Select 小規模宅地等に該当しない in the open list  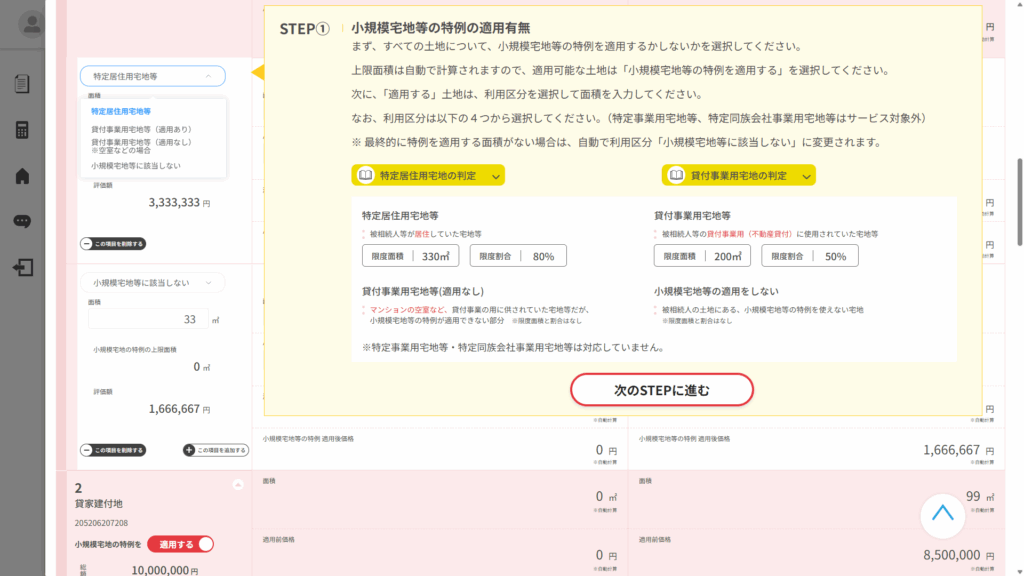click(x=136, y=166)
